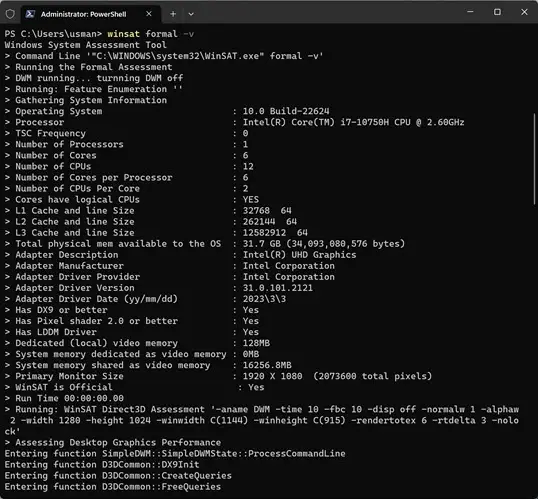Click the 'SimpleDWMState::ProcessCommandLine' function line
The image size is (538, 500).
[175, 453]
